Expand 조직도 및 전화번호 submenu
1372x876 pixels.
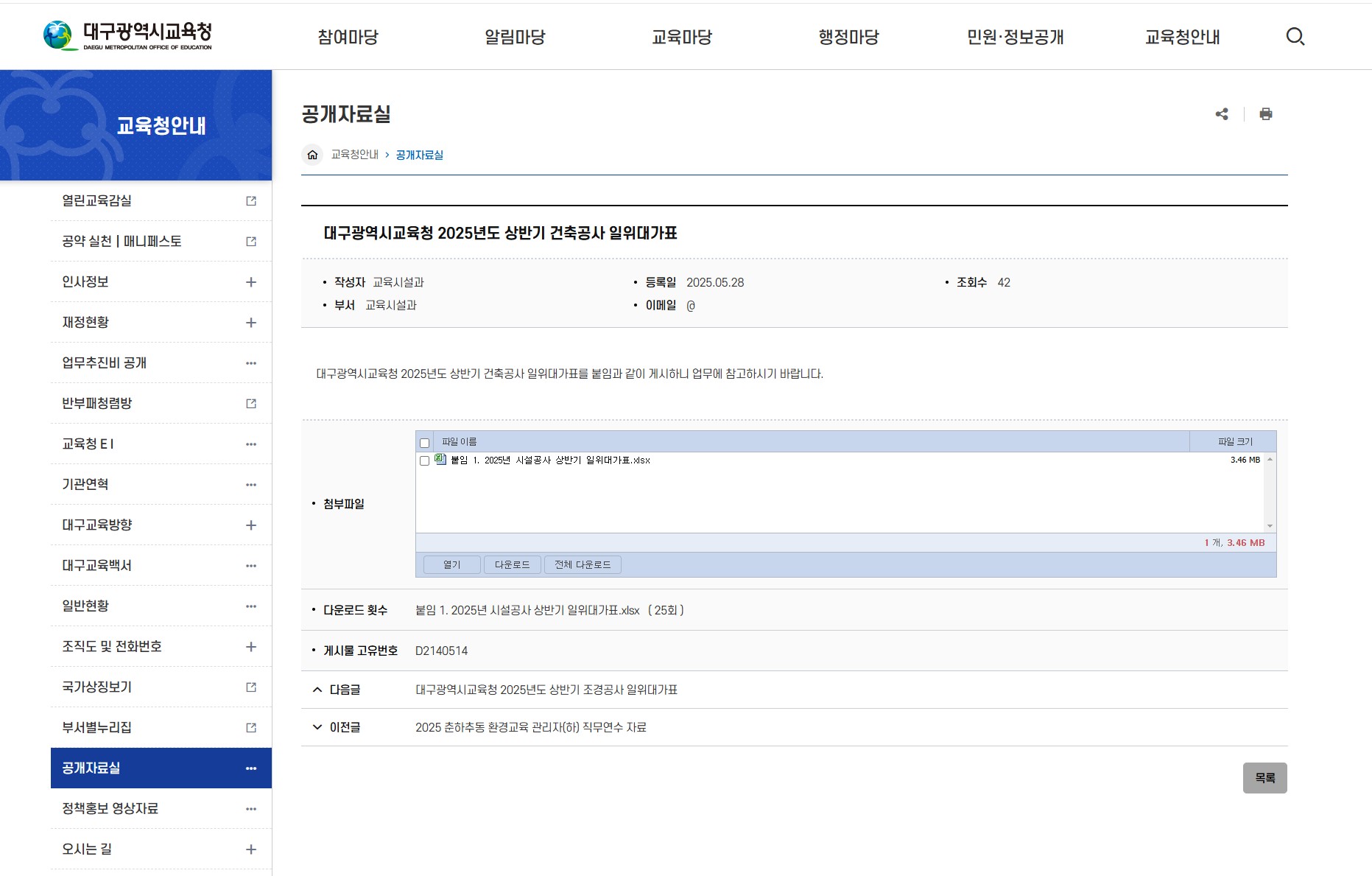[x=251, y=647]
